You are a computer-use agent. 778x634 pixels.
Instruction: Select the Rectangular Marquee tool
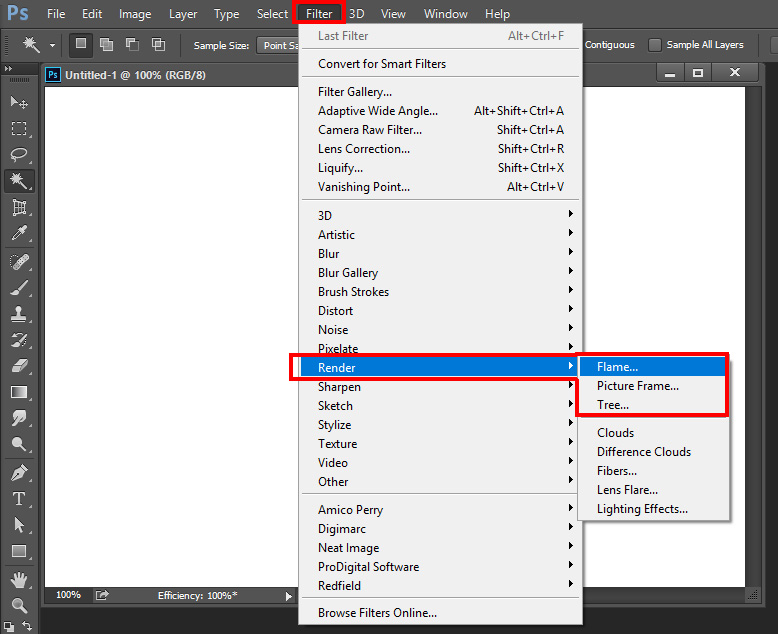coord(19,128)
